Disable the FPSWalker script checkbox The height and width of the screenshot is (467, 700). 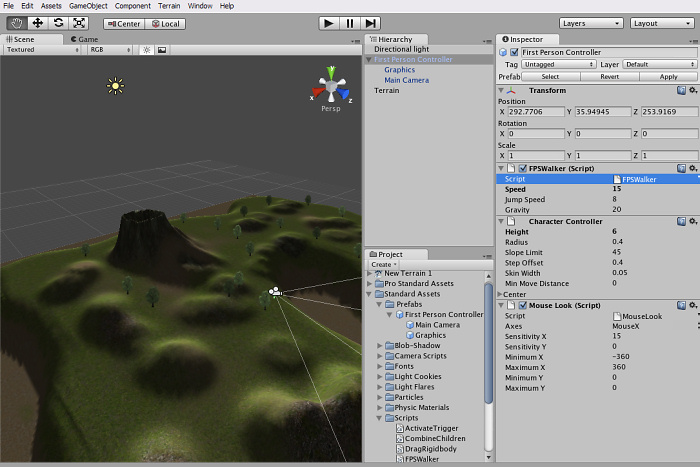(x=523, y=168)
